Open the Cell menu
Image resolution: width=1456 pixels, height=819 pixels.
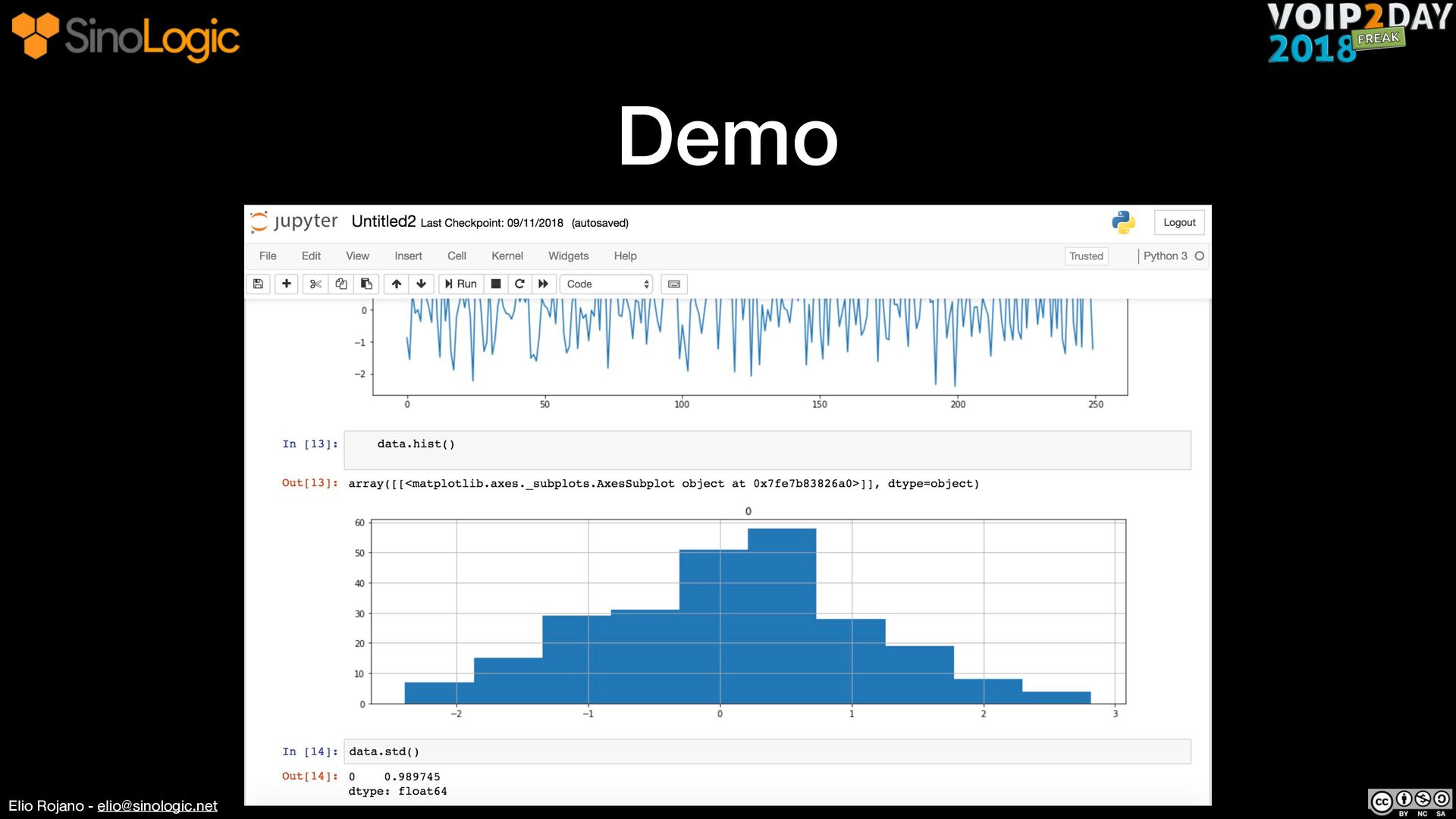[x=457, y=256]
